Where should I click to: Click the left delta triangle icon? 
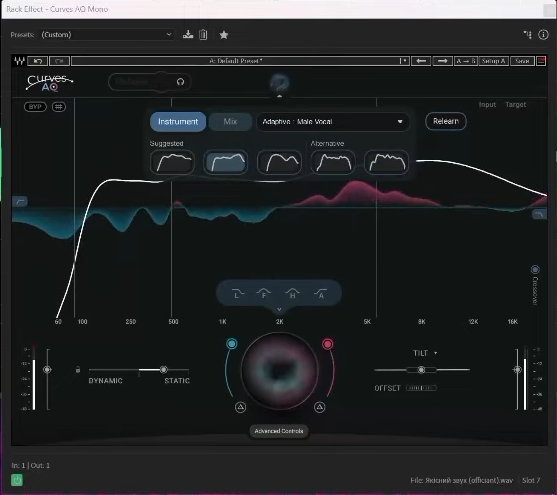click(x=240, y=407)
